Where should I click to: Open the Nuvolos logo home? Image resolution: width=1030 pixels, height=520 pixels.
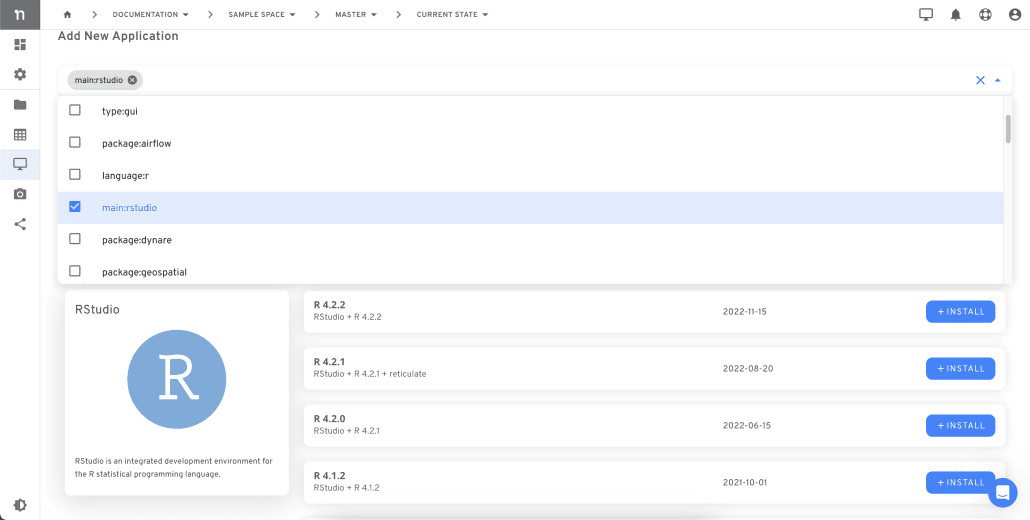point(20,14)
